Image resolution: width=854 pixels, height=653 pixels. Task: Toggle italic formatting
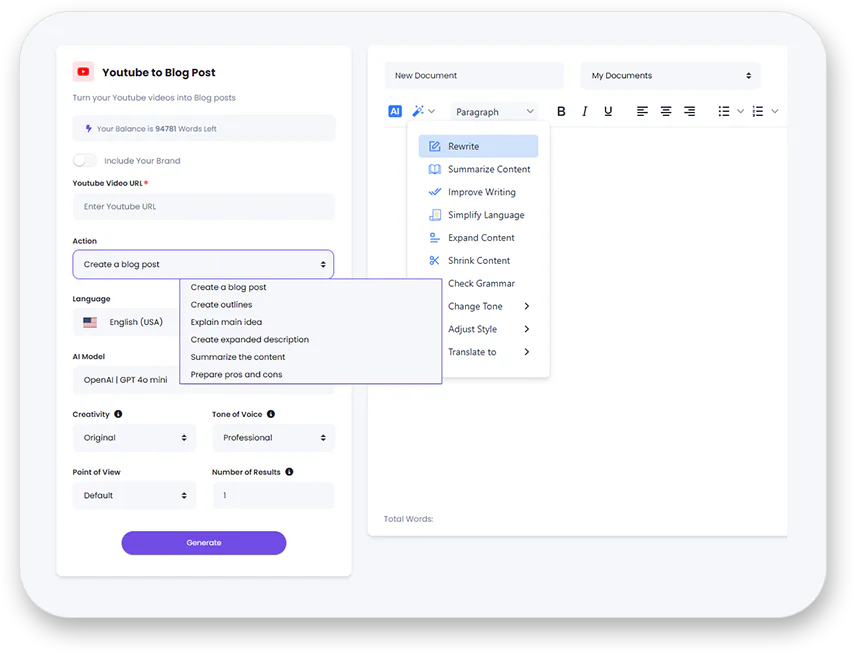(585, 111)
